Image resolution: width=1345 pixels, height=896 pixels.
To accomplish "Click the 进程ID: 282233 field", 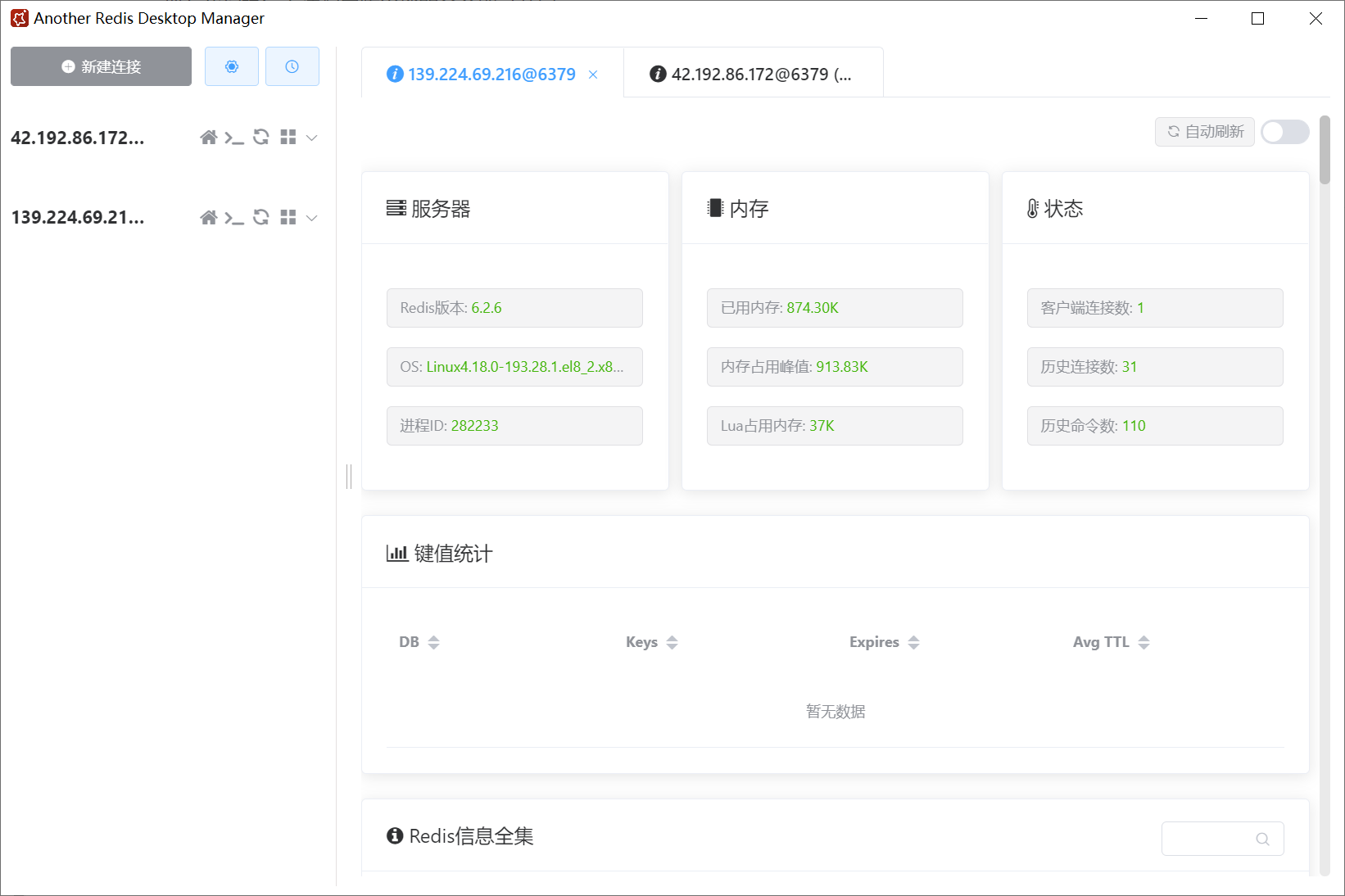I will click(514, 426).
